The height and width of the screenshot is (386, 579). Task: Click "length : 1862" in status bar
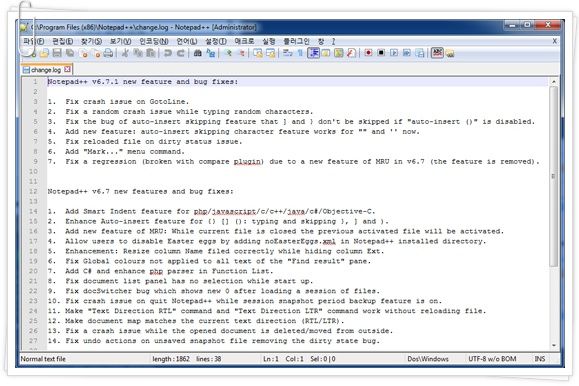click(171, 359)
